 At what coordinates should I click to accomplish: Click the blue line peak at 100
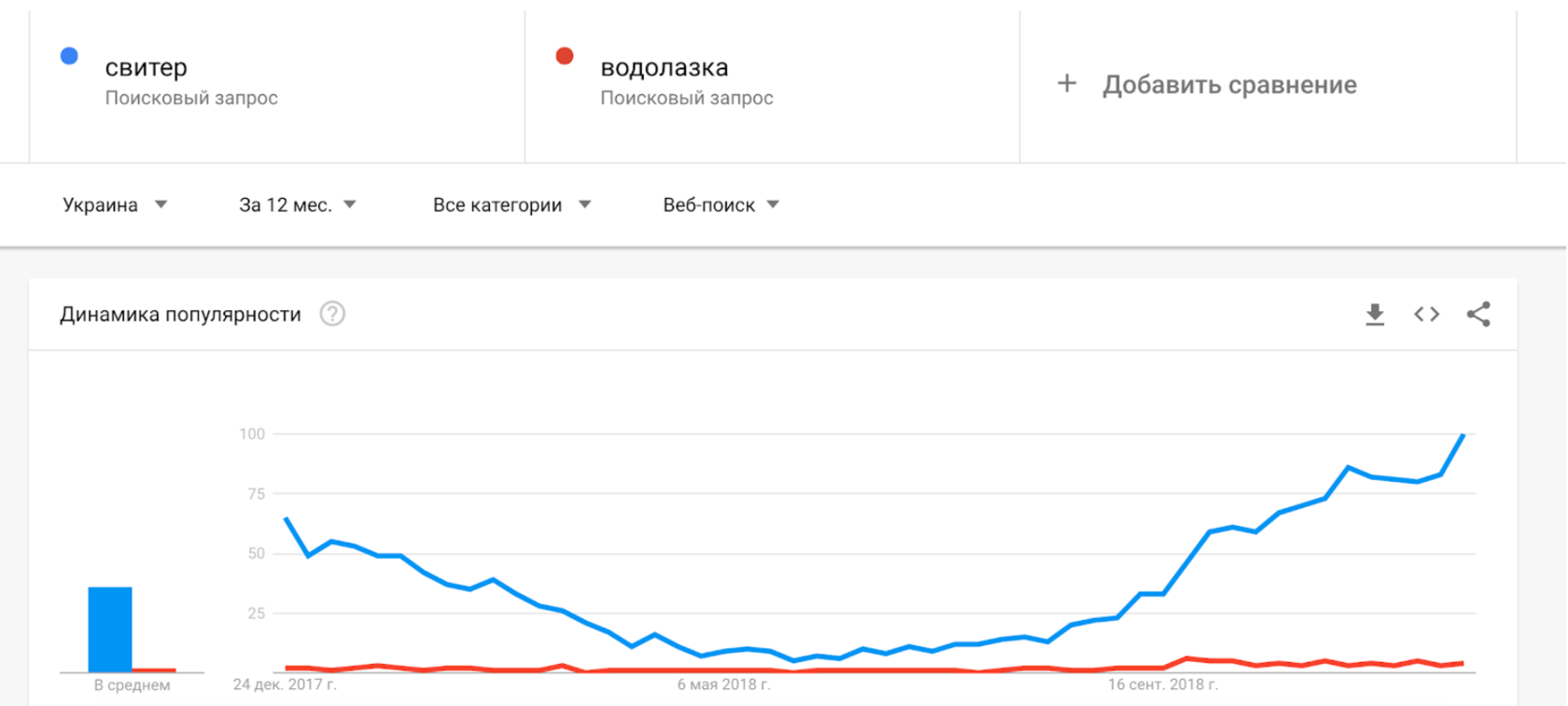click(1463, 435)
